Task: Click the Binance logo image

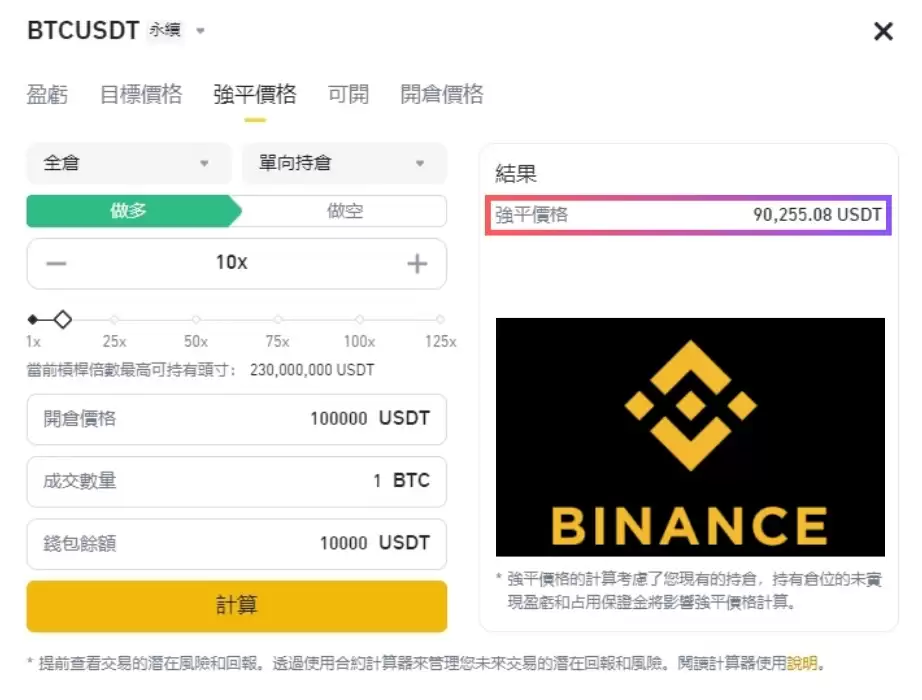Action: [690, 437]
